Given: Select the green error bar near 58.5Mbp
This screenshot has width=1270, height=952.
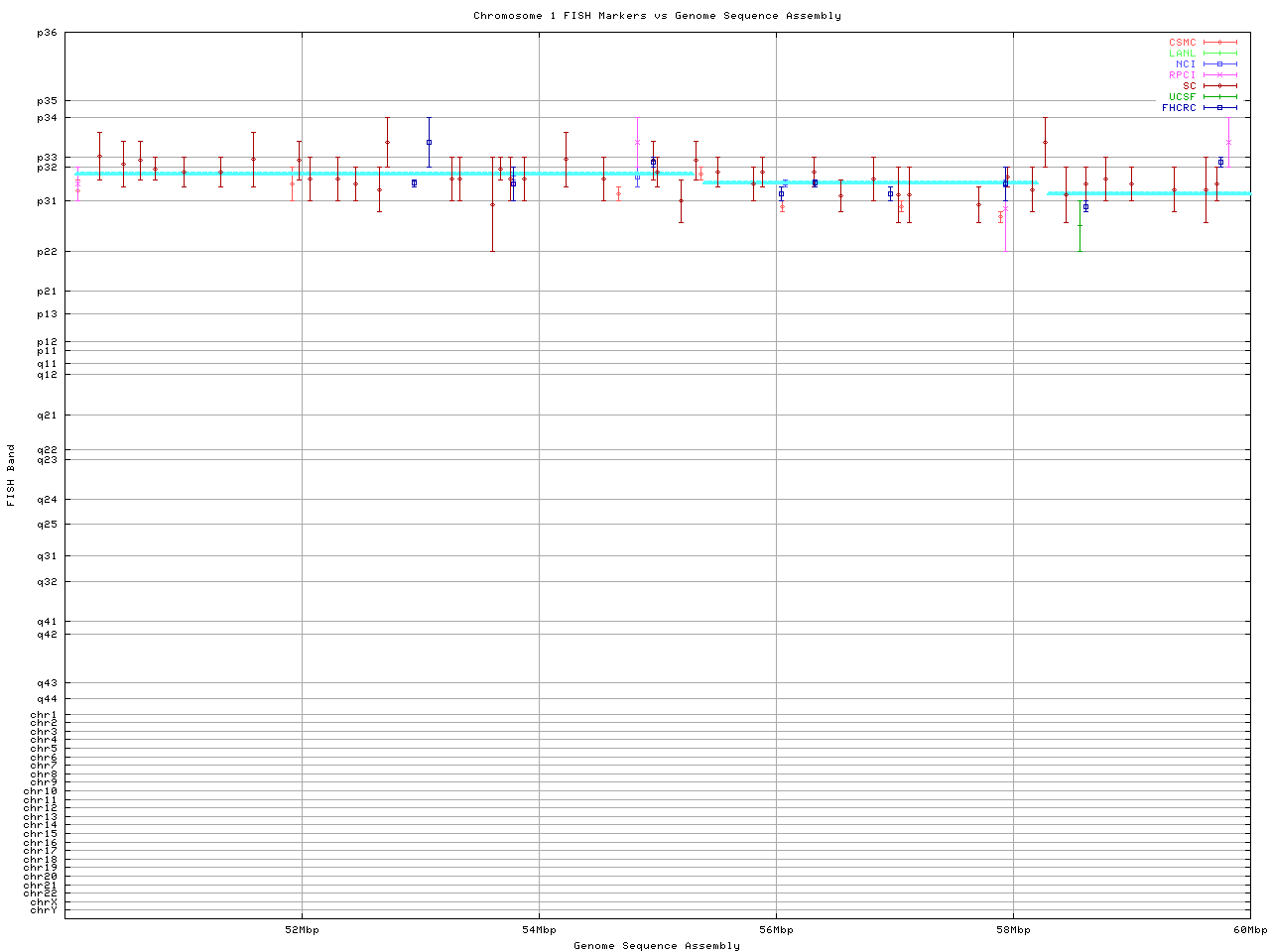Looking at the screenshot, I should 1080,226.
